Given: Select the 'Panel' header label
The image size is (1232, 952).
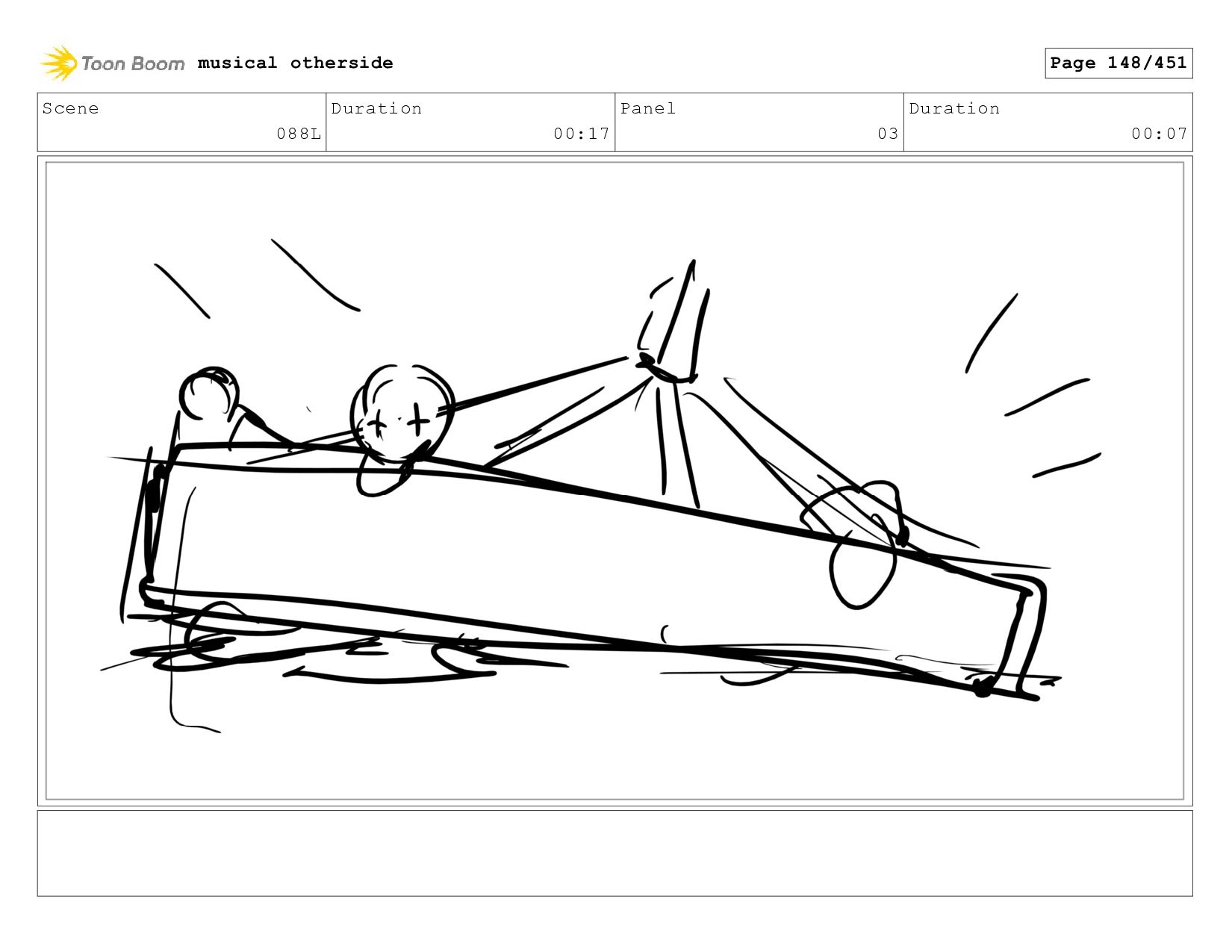Looking at the screenshot, I should pyautogui.click(x=648, y=108).
